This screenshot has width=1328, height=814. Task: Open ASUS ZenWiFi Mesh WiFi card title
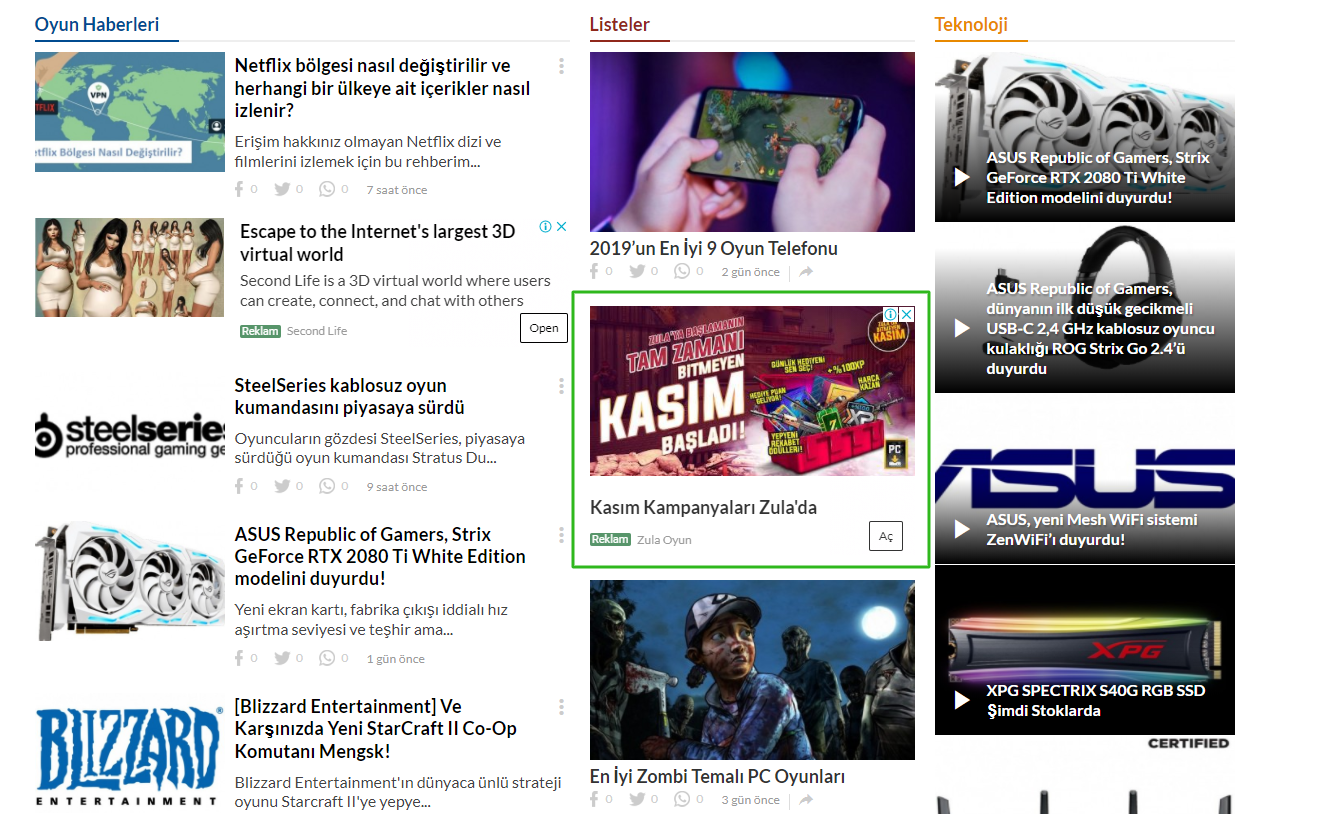(1092, 529)
